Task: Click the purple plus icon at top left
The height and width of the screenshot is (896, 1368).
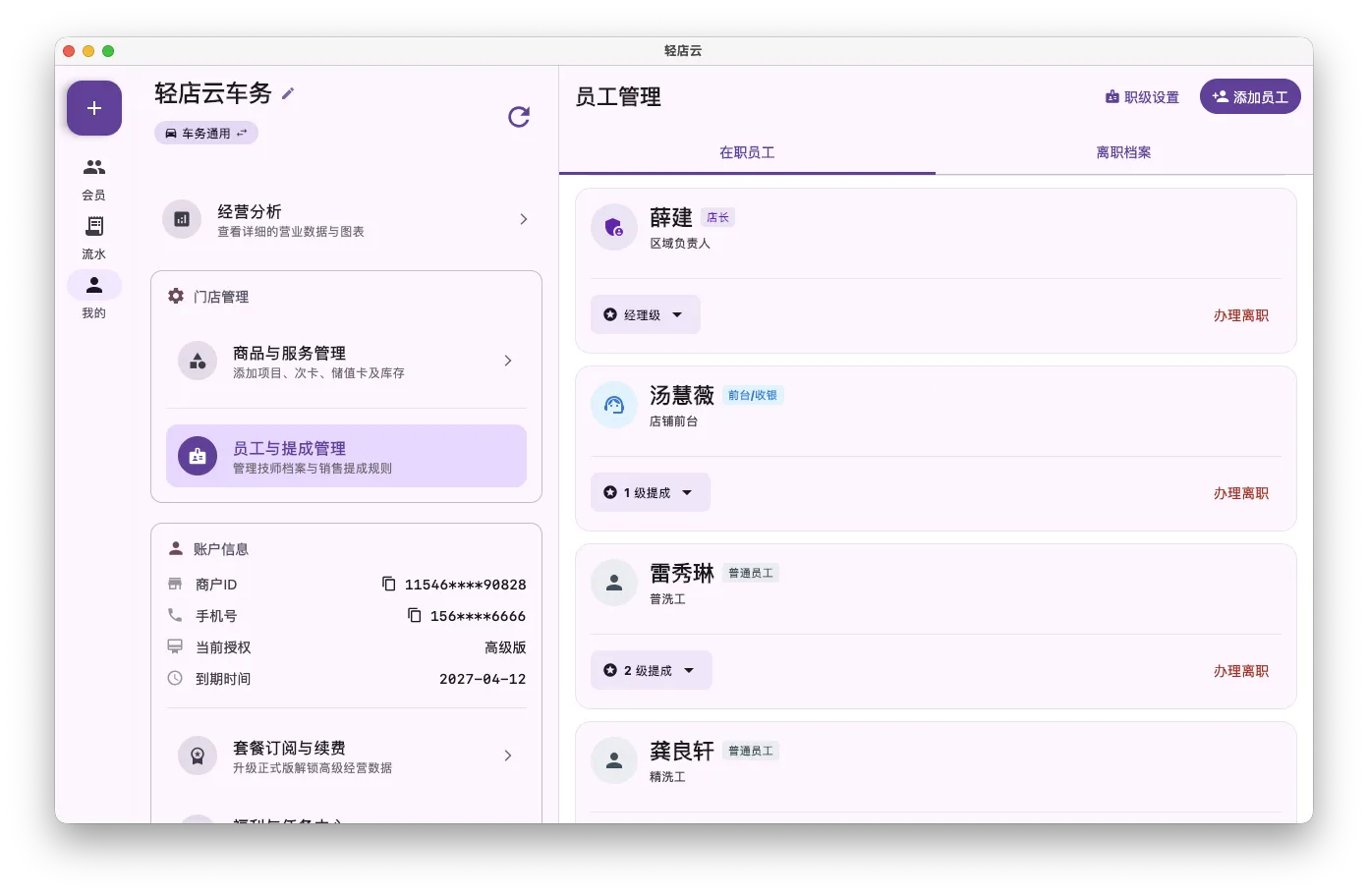Action: coord(93,107)
